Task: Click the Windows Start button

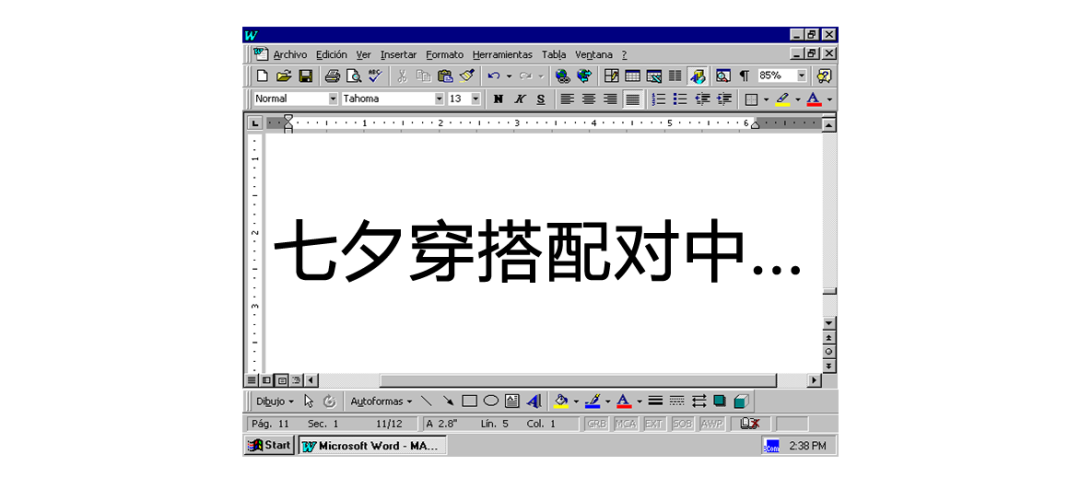Action: [x=269, y=445]
